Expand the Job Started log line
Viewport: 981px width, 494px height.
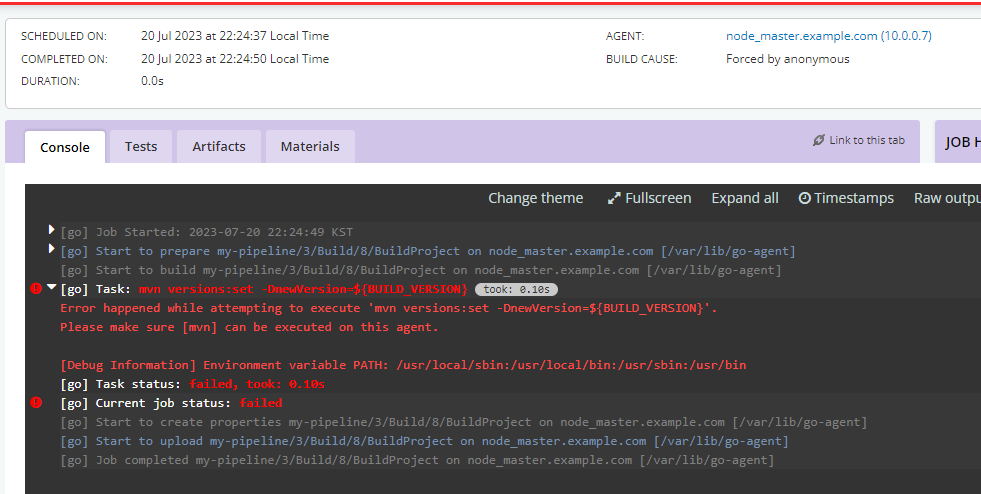(51, 230)
